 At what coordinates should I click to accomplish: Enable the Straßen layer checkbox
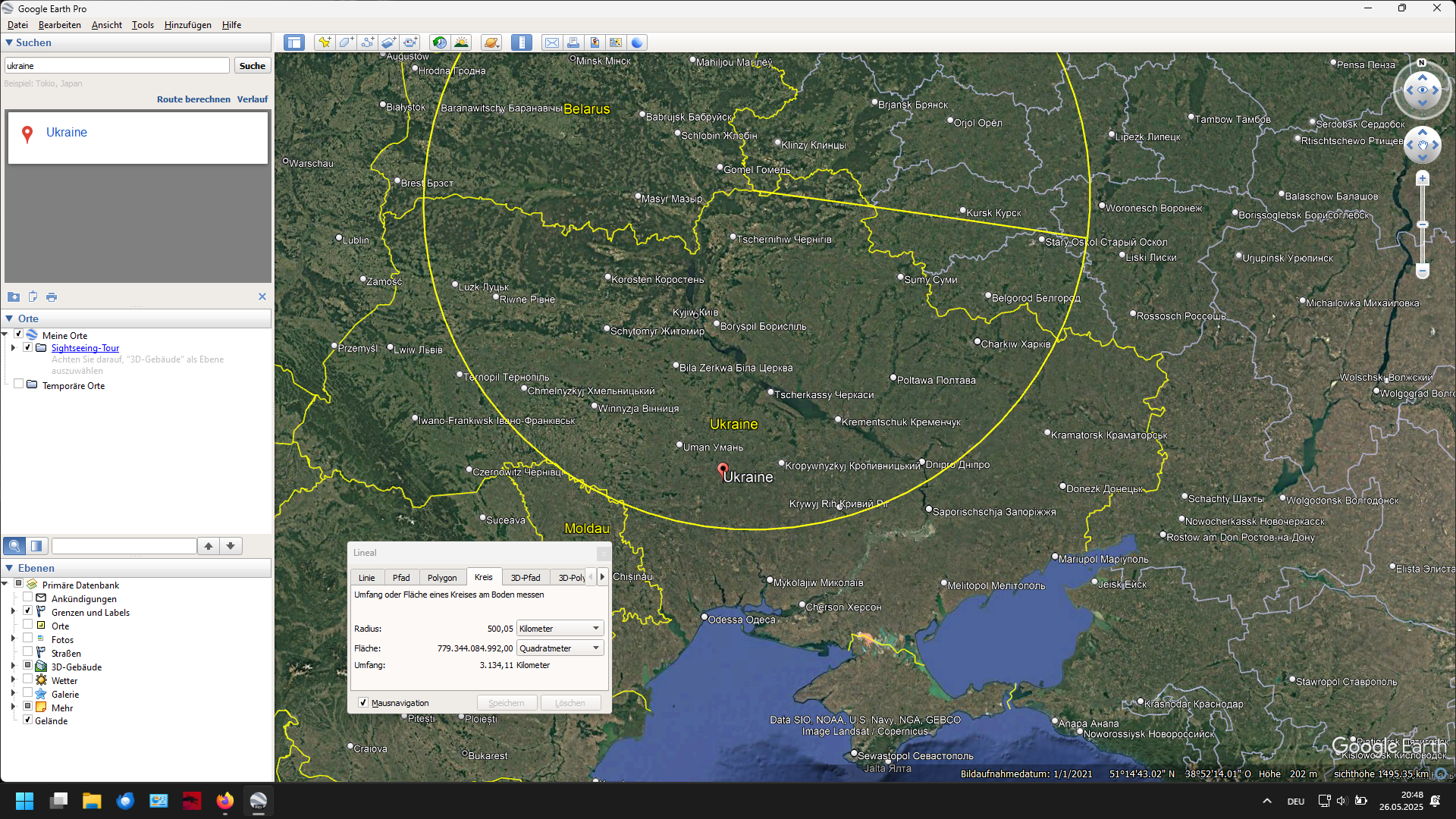pyautogui.click(x=28, y=653)
